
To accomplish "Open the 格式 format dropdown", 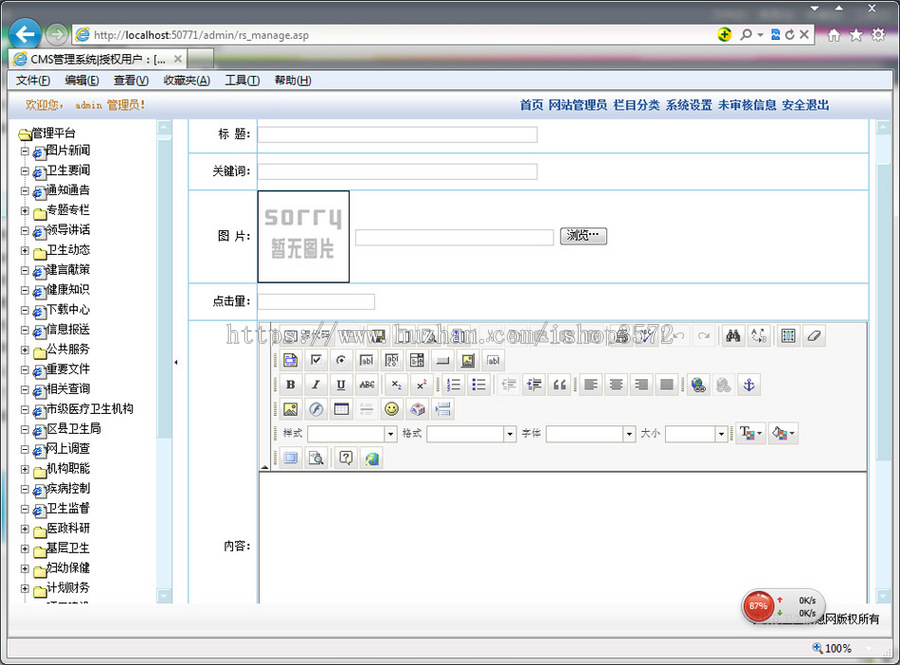I will pyautogui.click(x=471, y=434).
